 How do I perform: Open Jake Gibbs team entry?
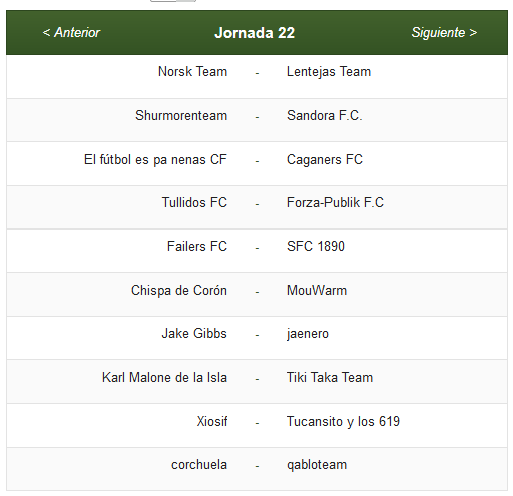pos(194,333)
